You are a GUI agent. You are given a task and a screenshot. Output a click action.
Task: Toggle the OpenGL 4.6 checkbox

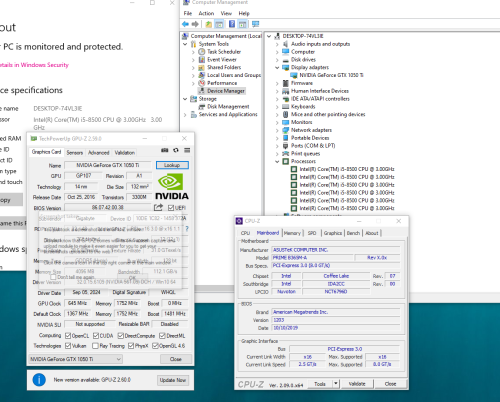[155, 346]
